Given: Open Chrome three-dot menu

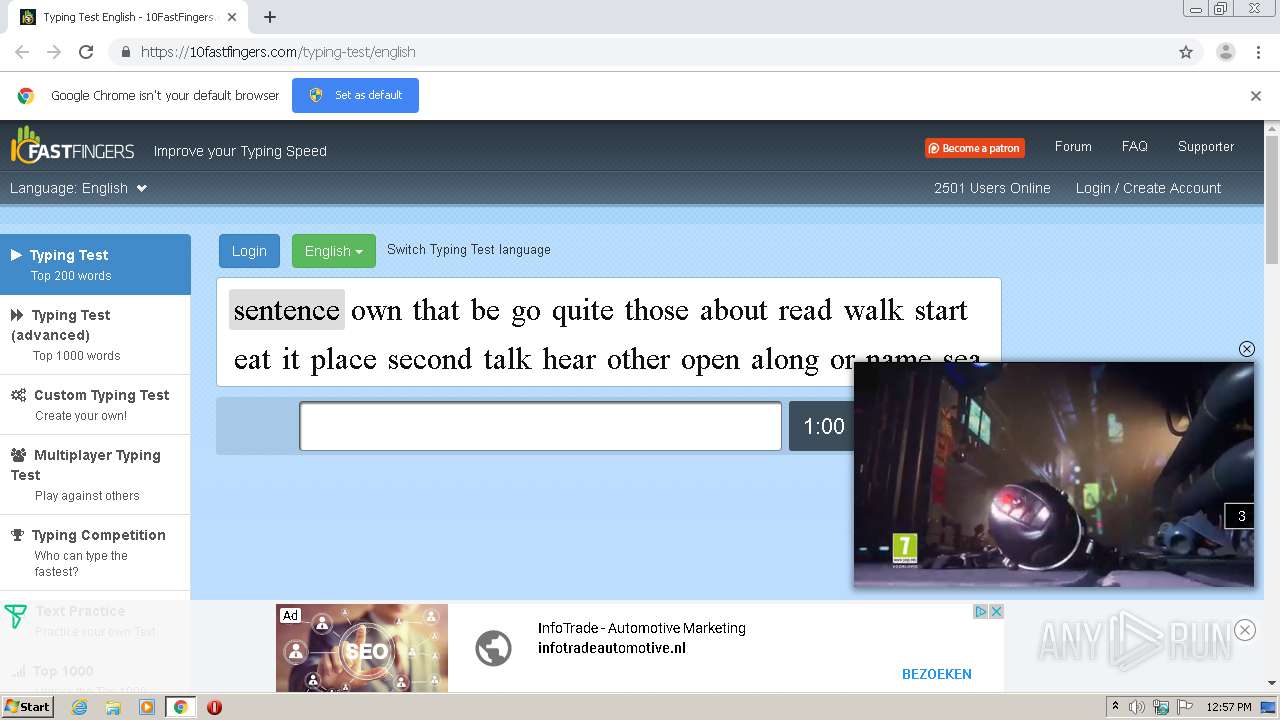Looking at the screenshot, I should click(1259, 52).
